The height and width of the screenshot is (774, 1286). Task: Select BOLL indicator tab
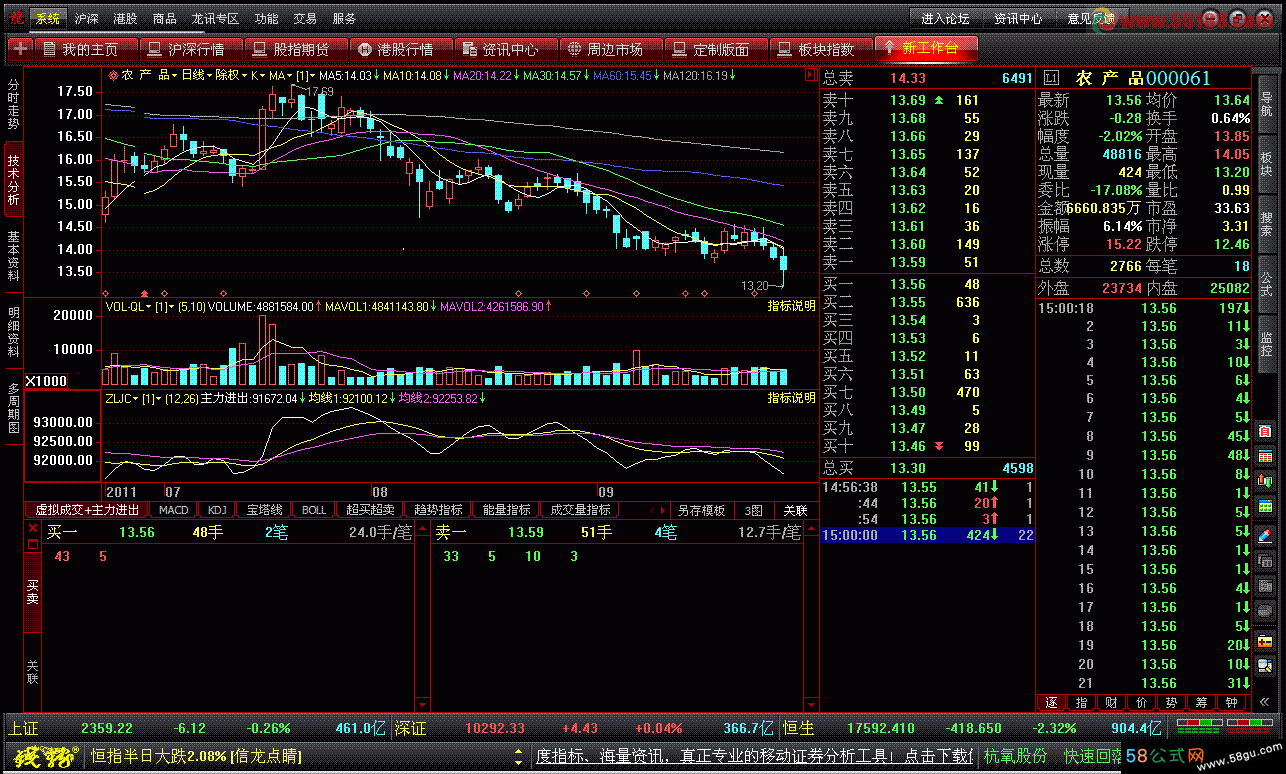click(x=314, y=510)
